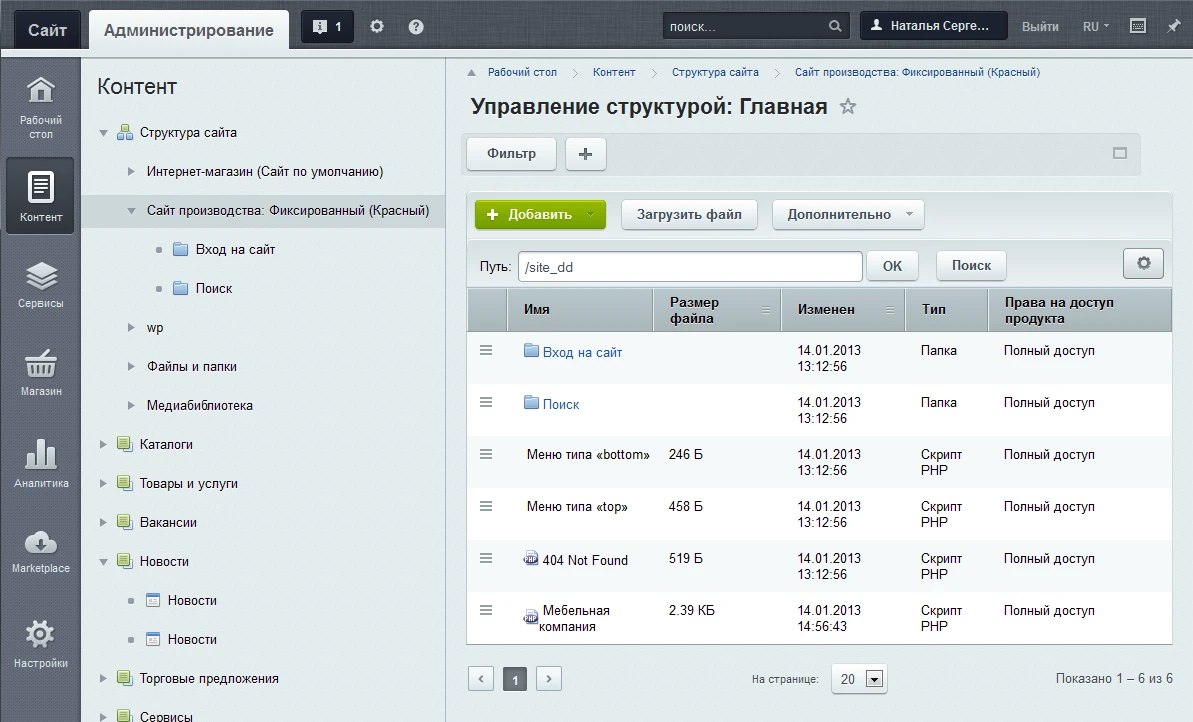The height and width of the screenshot is (722, 1193).
Task: Expand Файлы и папки tree node
Action: click(x=131, y=366)
